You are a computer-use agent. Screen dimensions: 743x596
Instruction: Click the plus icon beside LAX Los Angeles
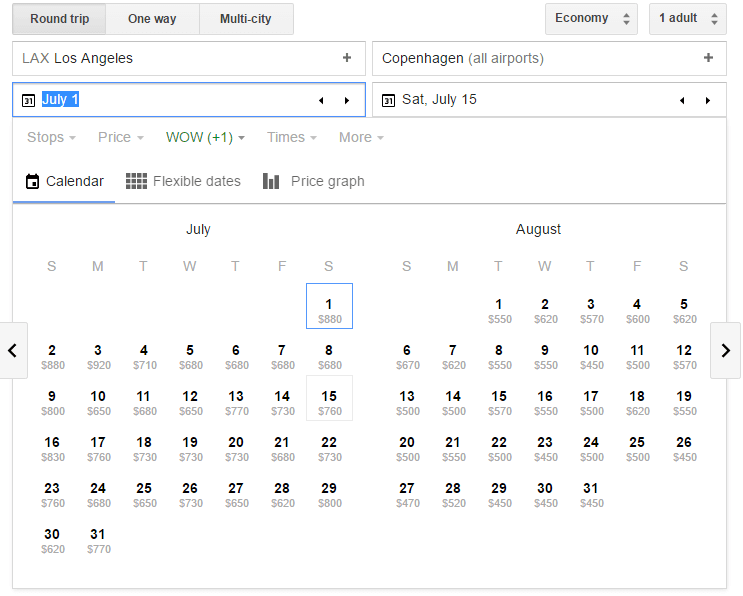click(x=347, y=58)
